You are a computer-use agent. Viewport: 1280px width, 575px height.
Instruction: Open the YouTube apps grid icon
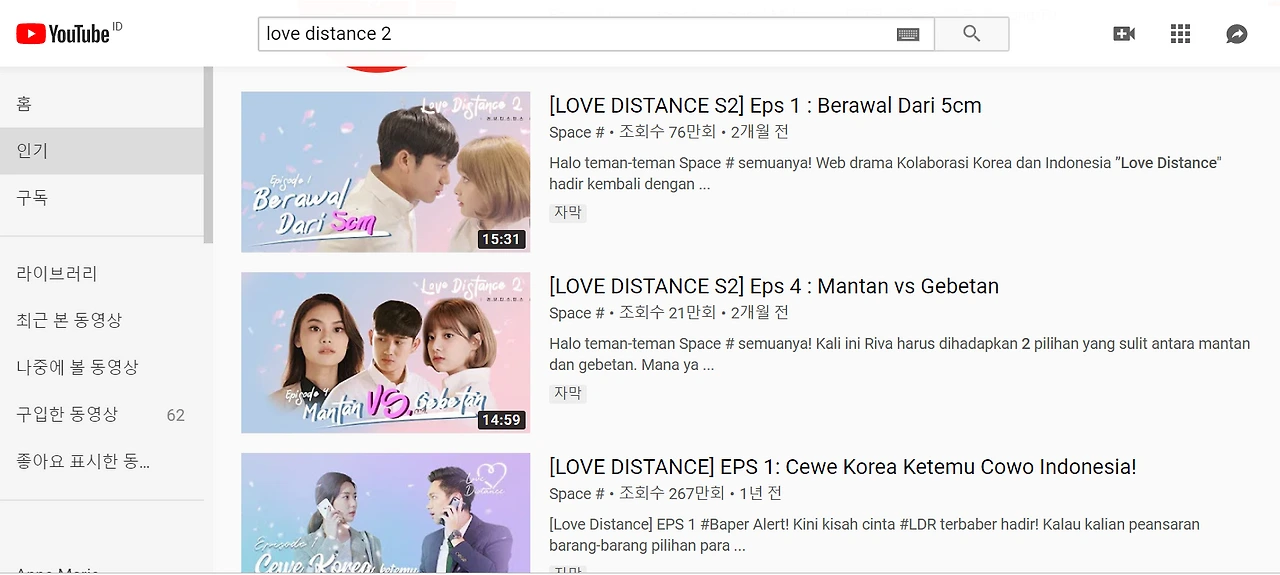click(x=1180, y=34)
